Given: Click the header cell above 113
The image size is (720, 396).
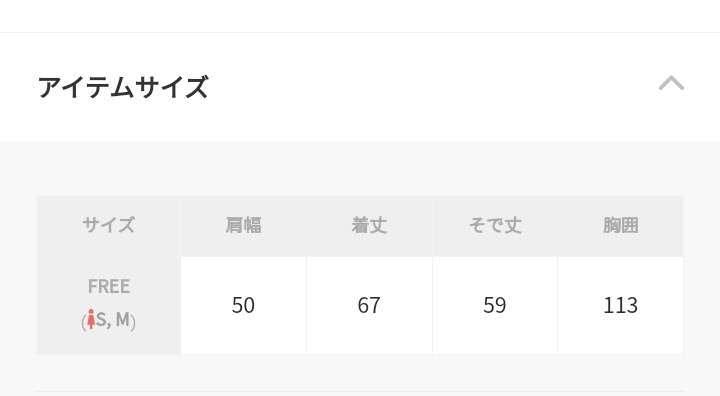Looking at the screenshot, I should [x=620, y=226].
